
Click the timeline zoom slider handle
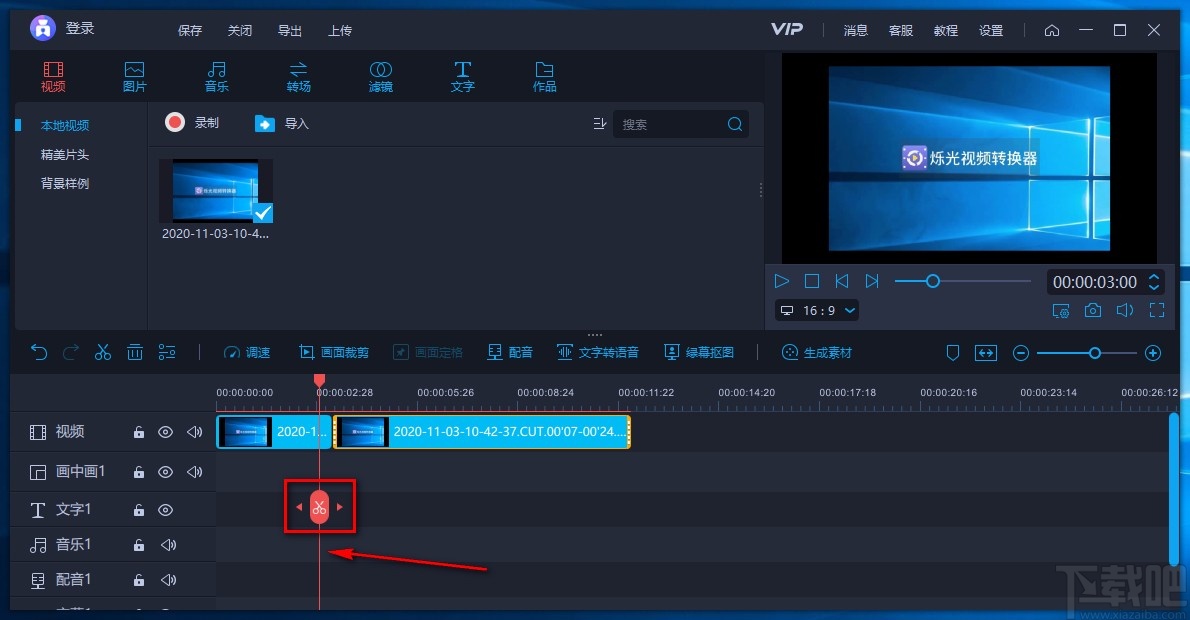[x=1094, y=354]
